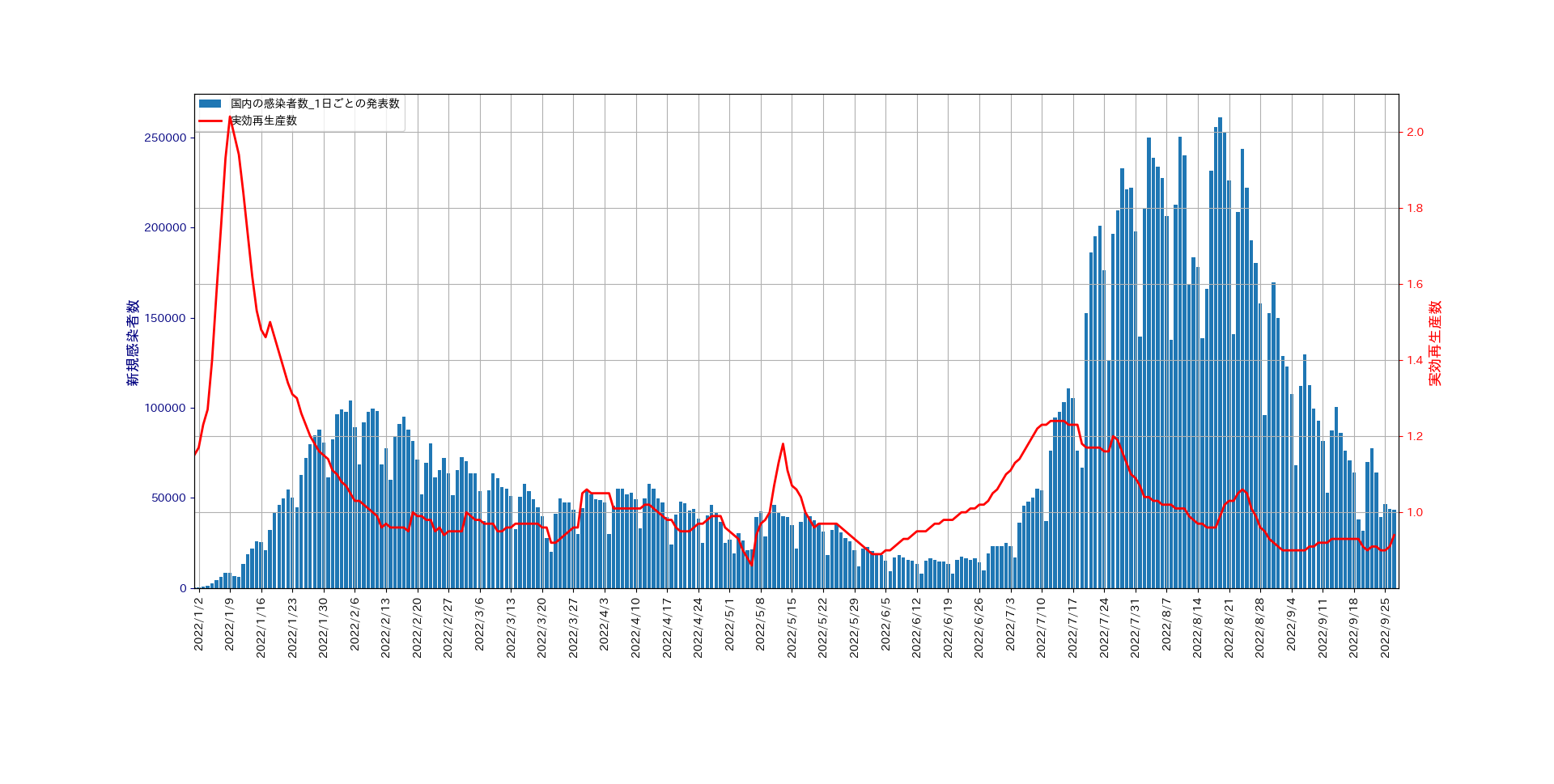
Task: Click y-axis tick 200000
Action: point(165,228)
